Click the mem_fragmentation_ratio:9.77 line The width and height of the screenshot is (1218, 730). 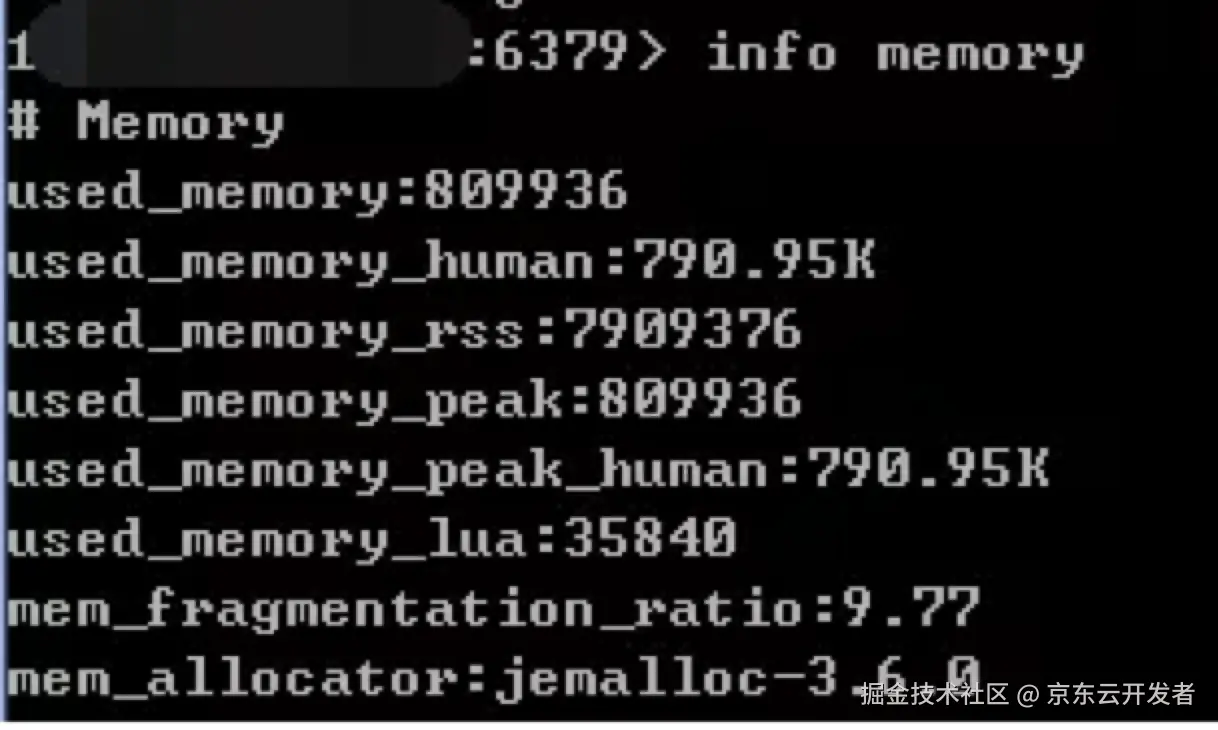[x=493, y=609]
